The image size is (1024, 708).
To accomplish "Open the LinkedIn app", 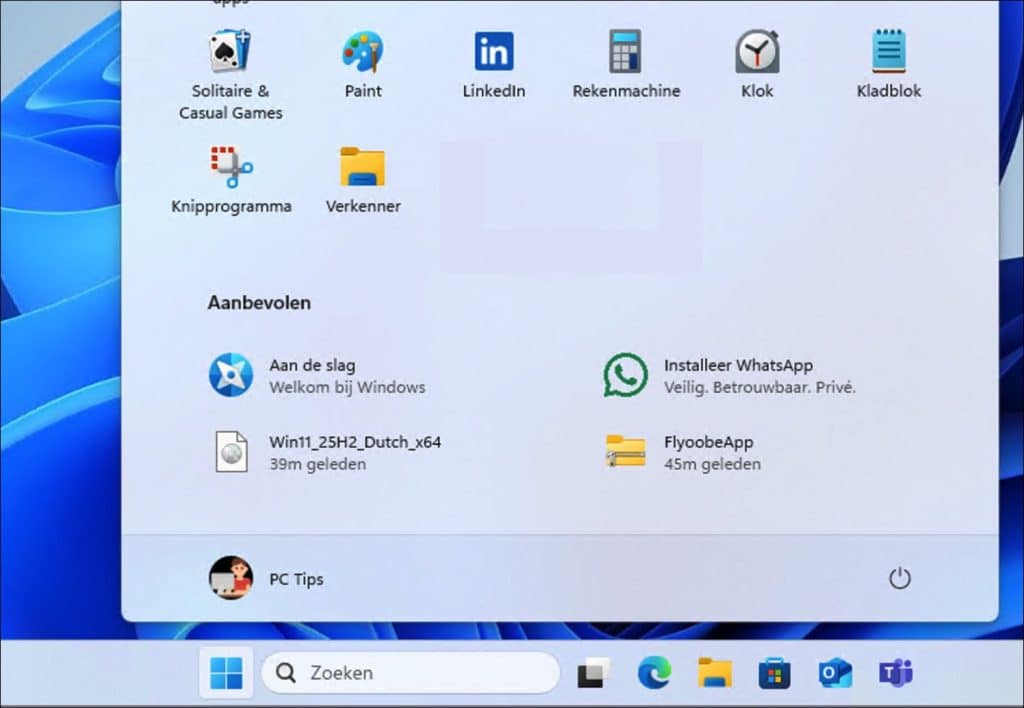I will click(493, 52).
